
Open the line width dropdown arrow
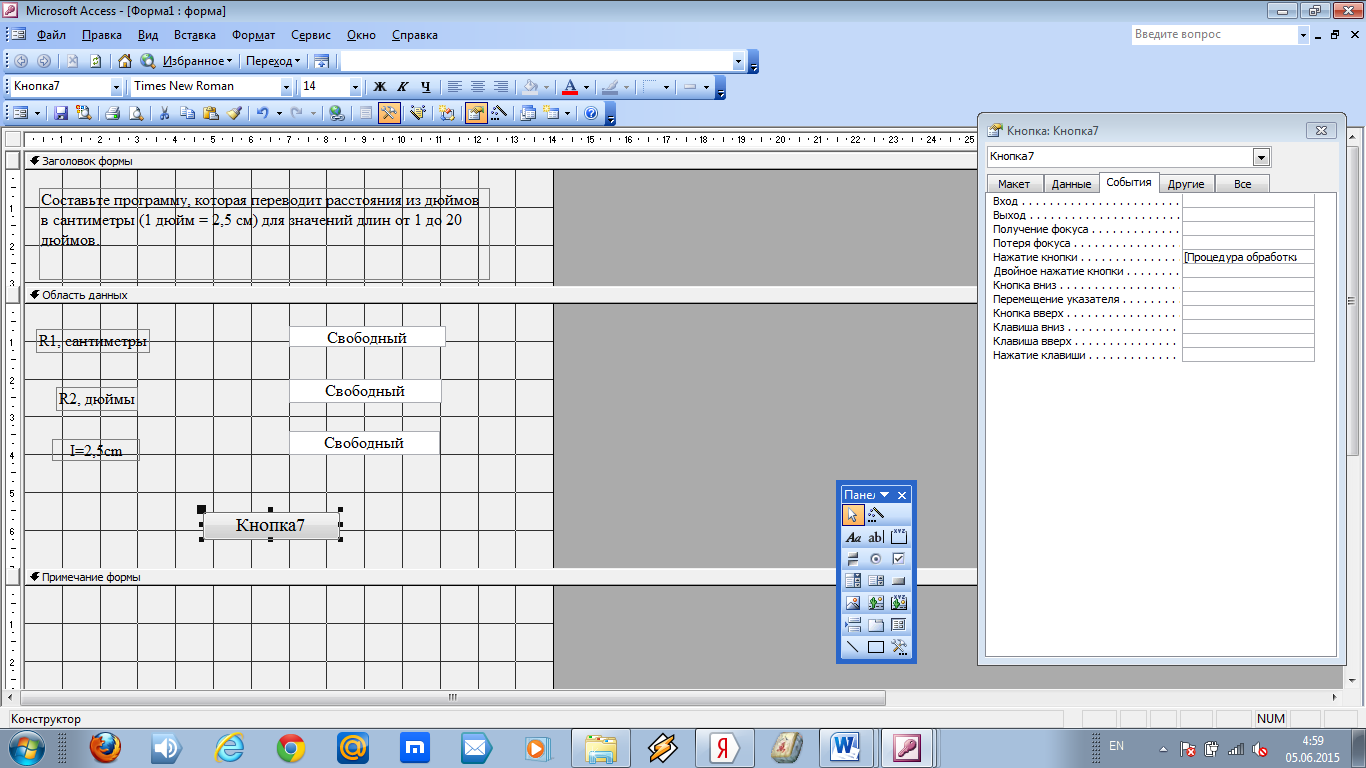667,87
